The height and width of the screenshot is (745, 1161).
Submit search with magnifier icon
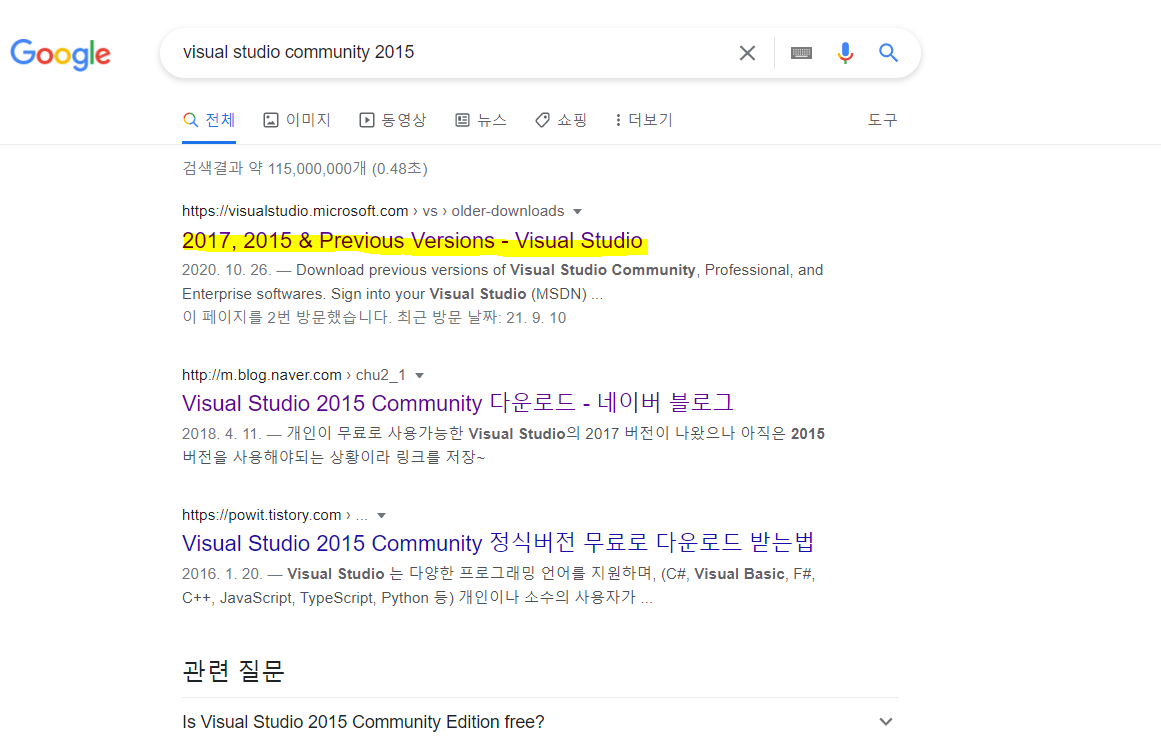click(888, 53)
